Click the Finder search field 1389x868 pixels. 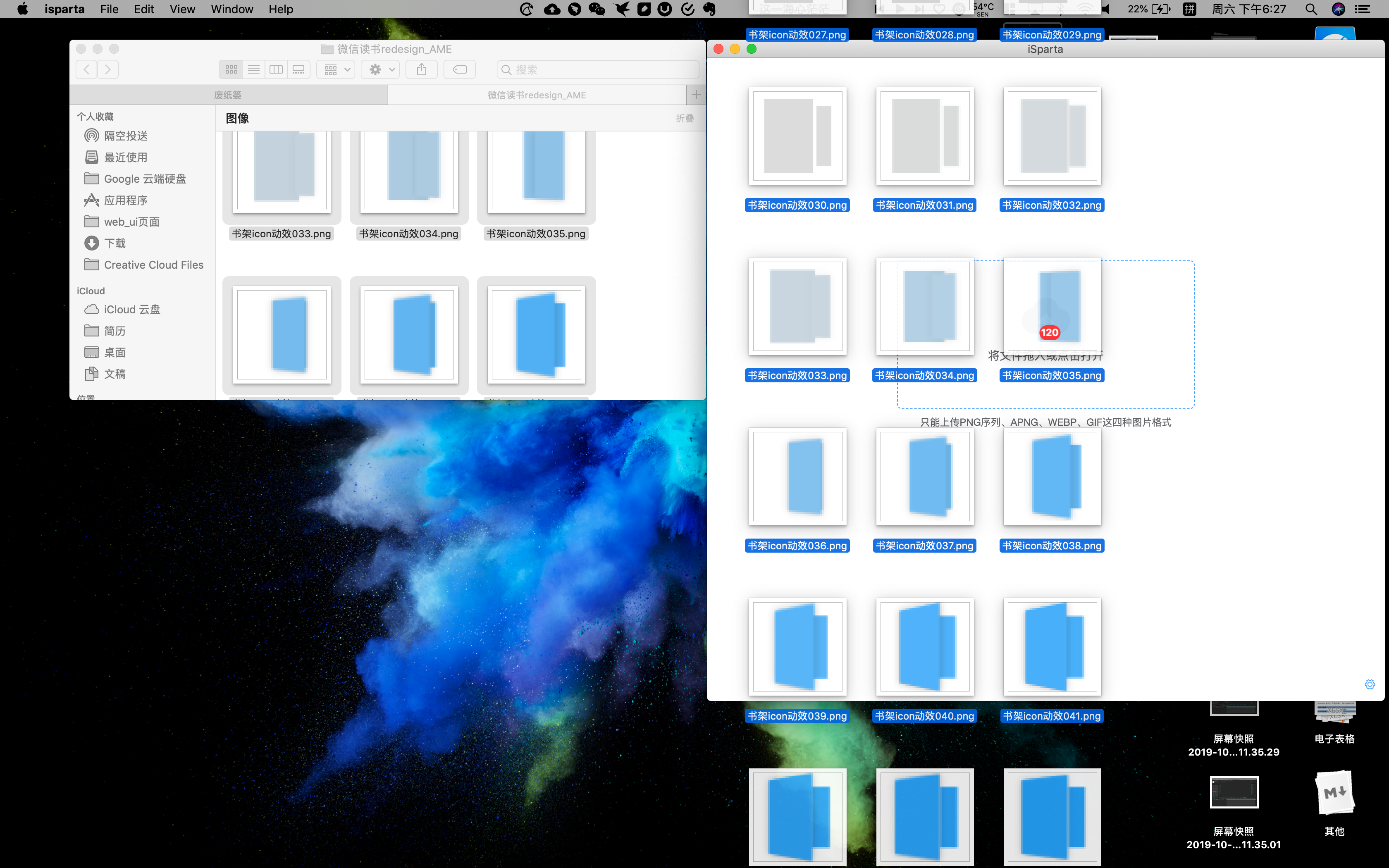tap(597, 69)
